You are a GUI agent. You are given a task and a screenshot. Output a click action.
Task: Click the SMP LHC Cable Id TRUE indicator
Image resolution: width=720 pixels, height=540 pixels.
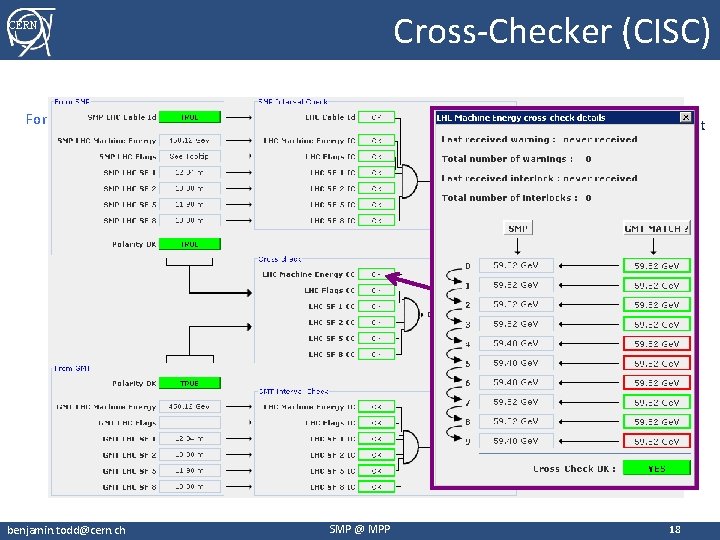click(x=190, y=117)
